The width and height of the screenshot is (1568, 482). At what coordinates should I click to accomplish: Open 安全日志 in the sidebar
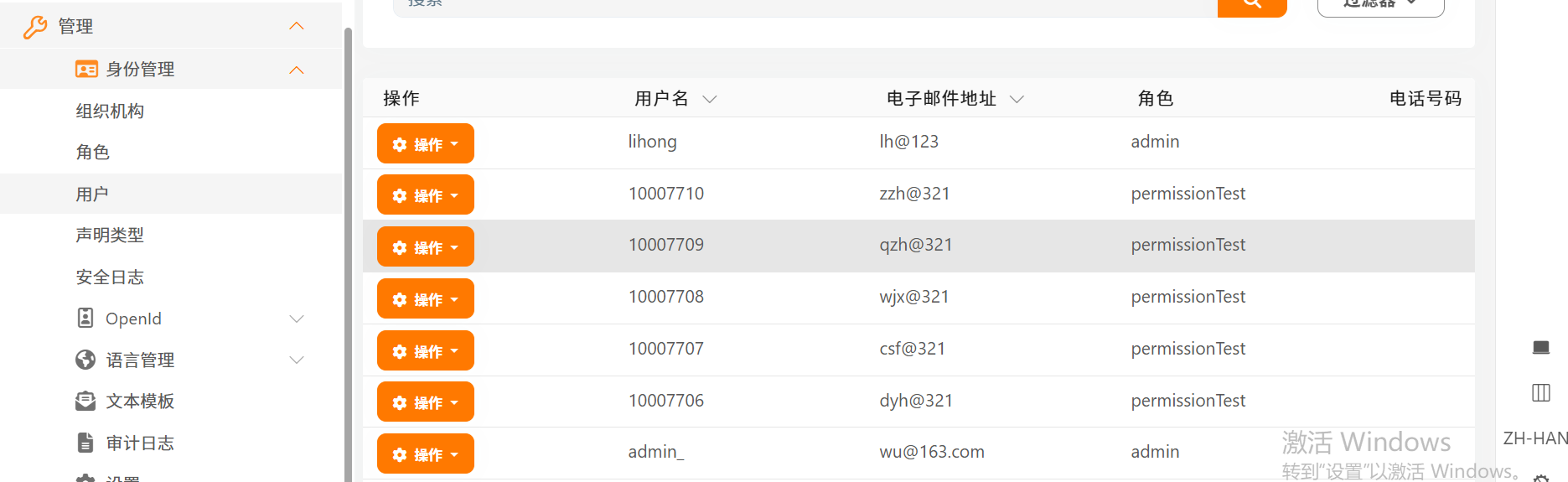click(x=110, y=277)
